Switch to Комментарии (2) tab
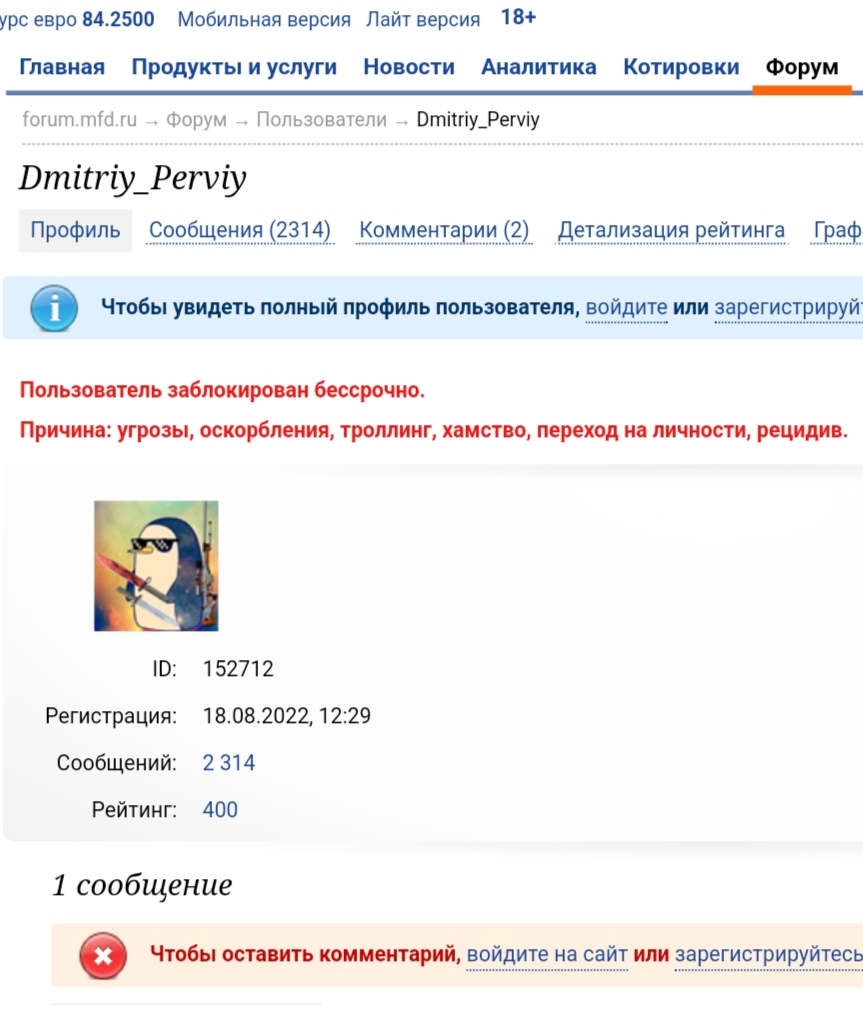The image size is (863, 1014). coord(444,230)
